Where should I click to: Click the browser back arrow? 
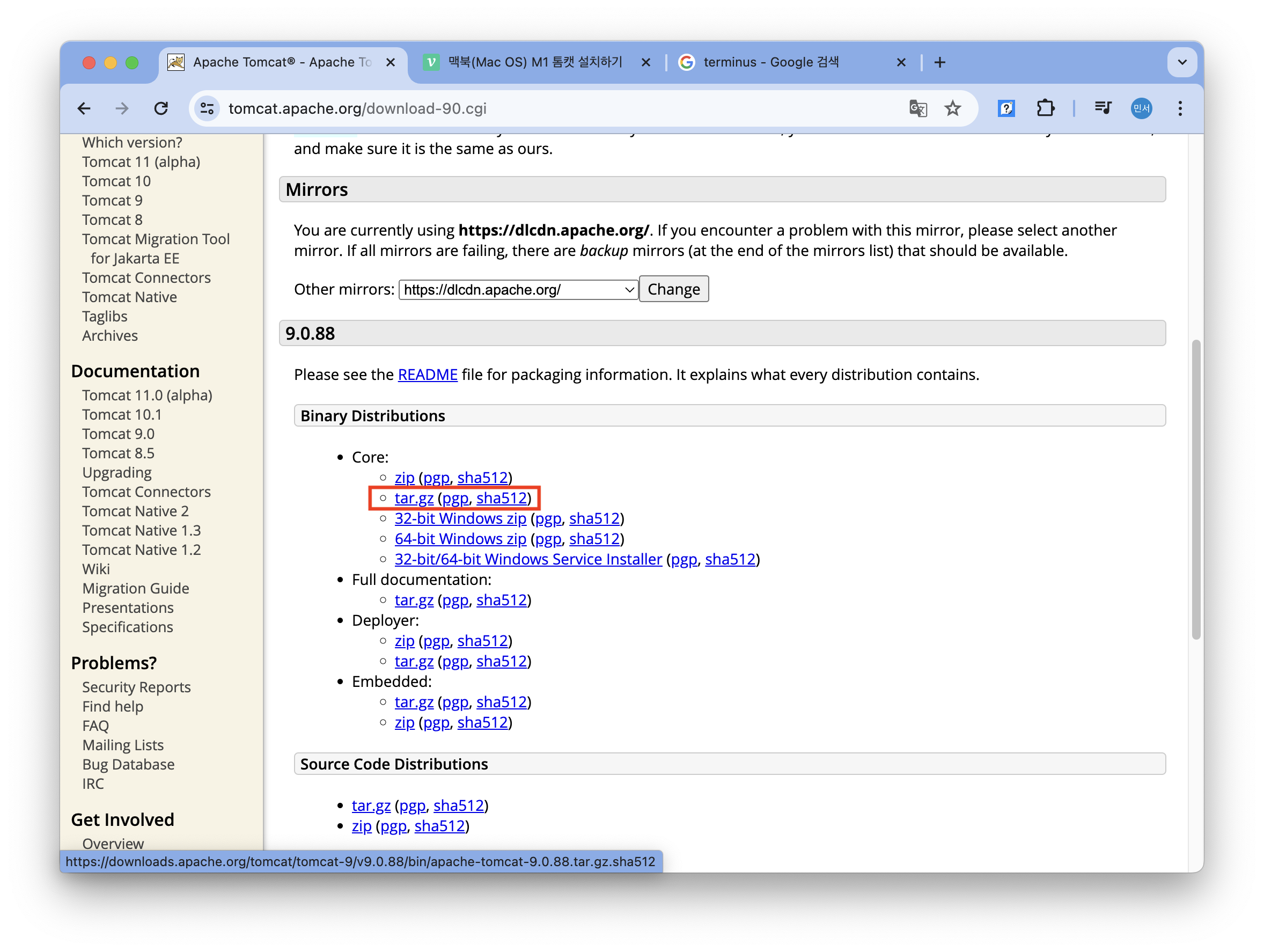point(84,108)
